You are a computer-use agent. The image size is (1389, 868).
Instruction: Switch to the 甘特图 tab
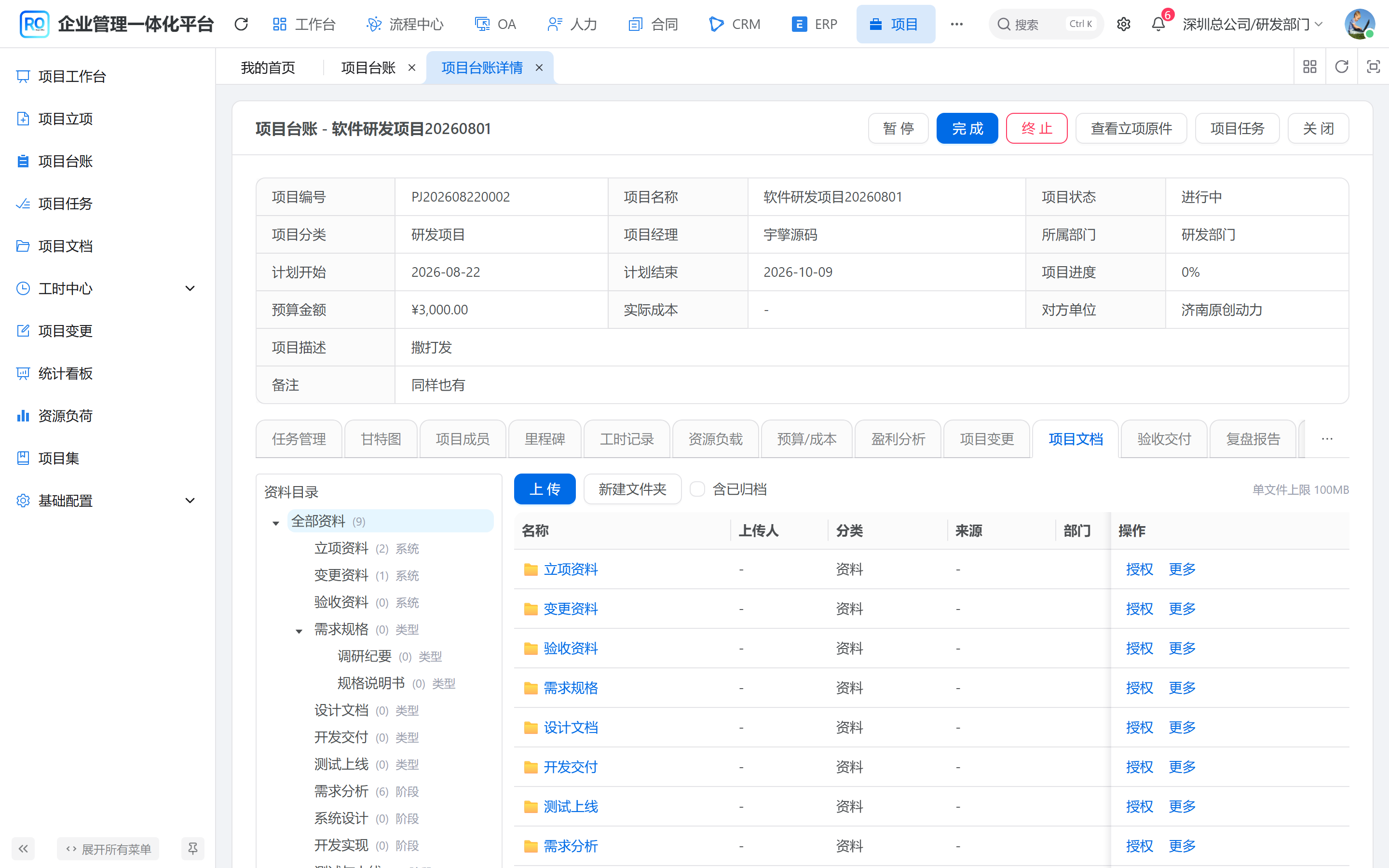[x=381, y=439]
